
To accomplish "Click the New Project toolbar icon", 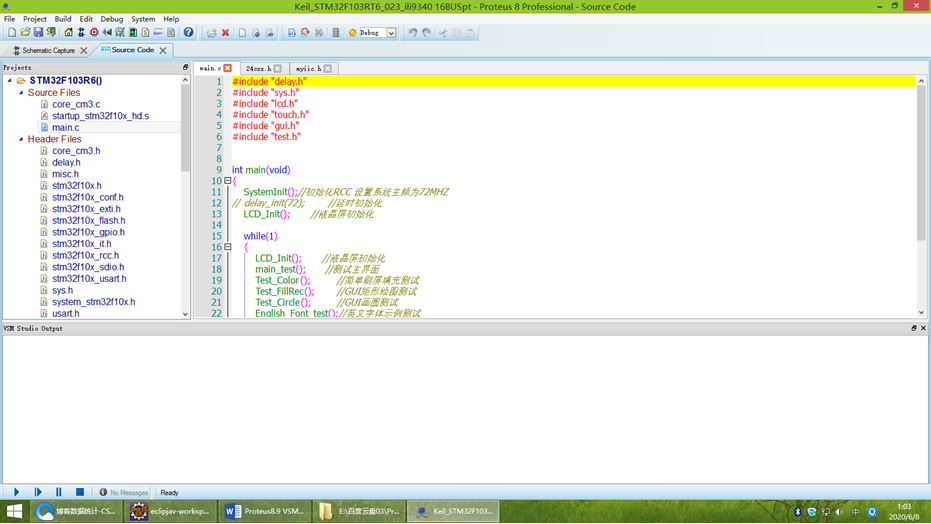I will (12, 33).
